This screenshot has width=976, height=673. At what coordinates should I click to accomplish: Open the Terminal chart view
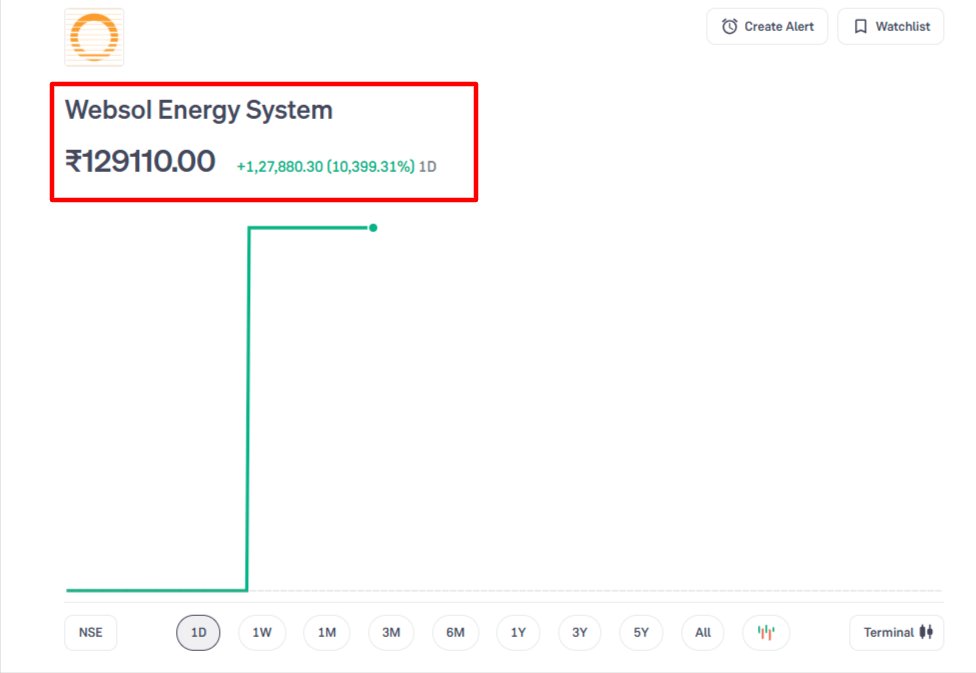(x=897, y=633)
